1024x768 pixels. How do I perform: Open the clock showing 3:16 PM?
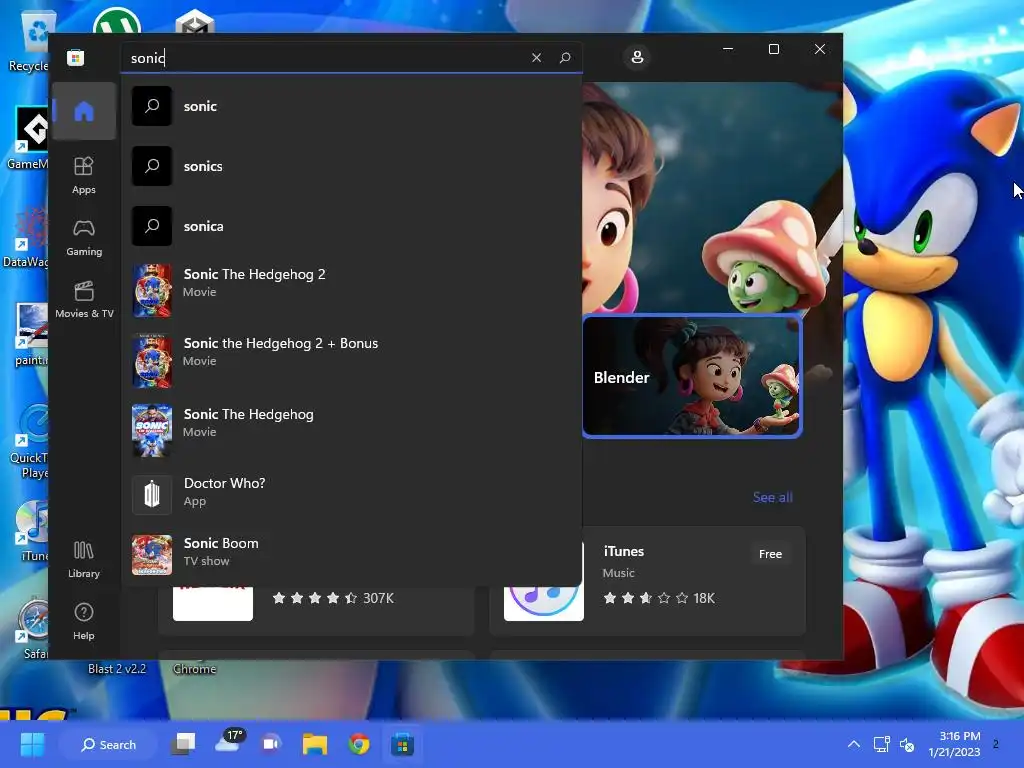[x=954, y=744]
